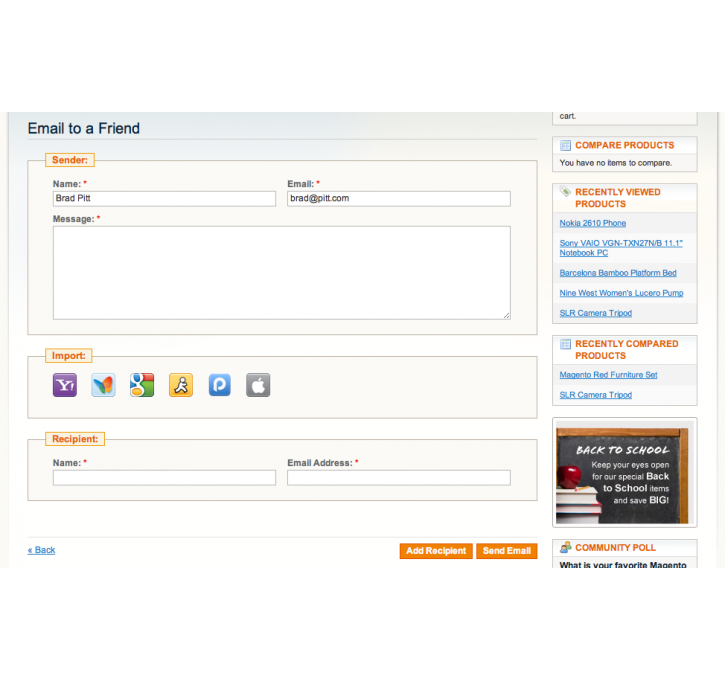This screenshot has height=680, width=725.
Task: Import contacts from Yahoo icon
Action: tap(65, 385)
